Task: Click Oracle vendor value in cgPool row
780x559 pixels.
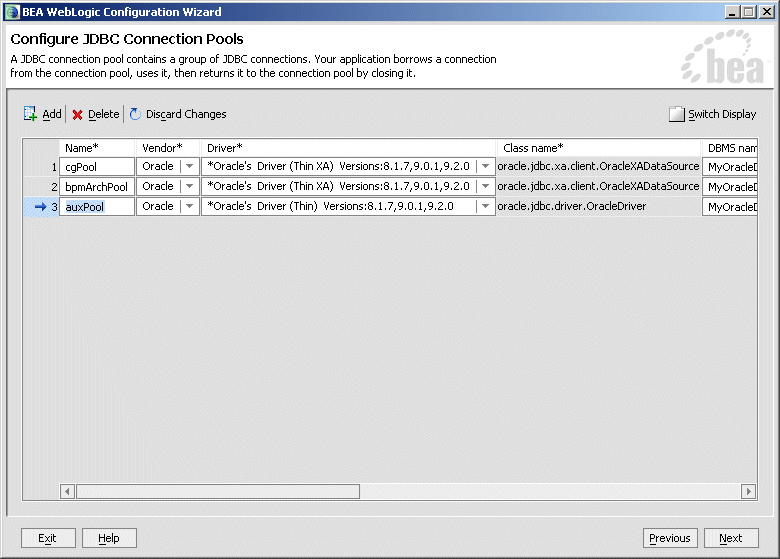Action: point(158,166)
